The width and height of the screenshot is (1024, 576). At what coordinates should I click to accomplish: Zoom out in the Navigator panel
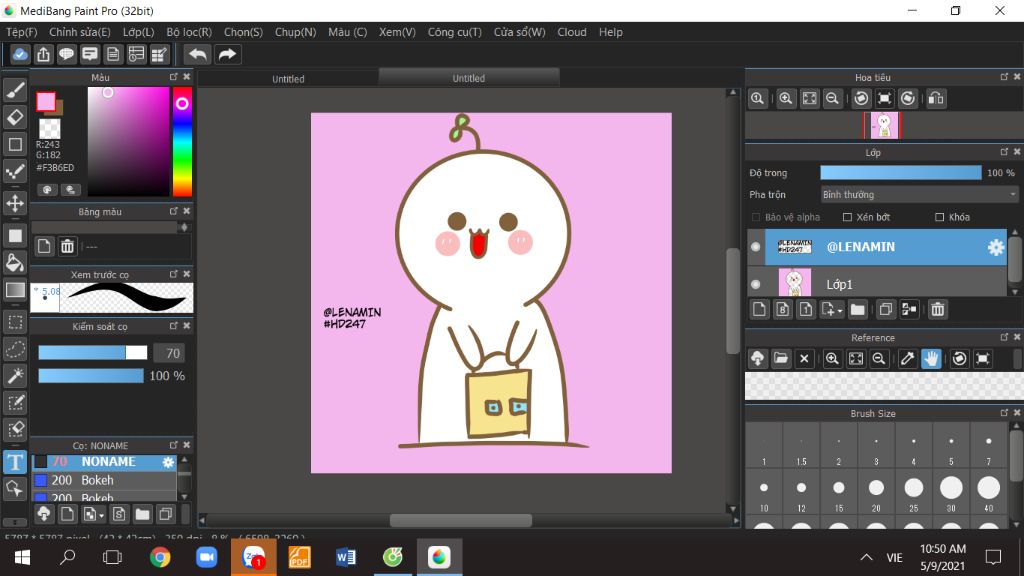click(832, 99)
